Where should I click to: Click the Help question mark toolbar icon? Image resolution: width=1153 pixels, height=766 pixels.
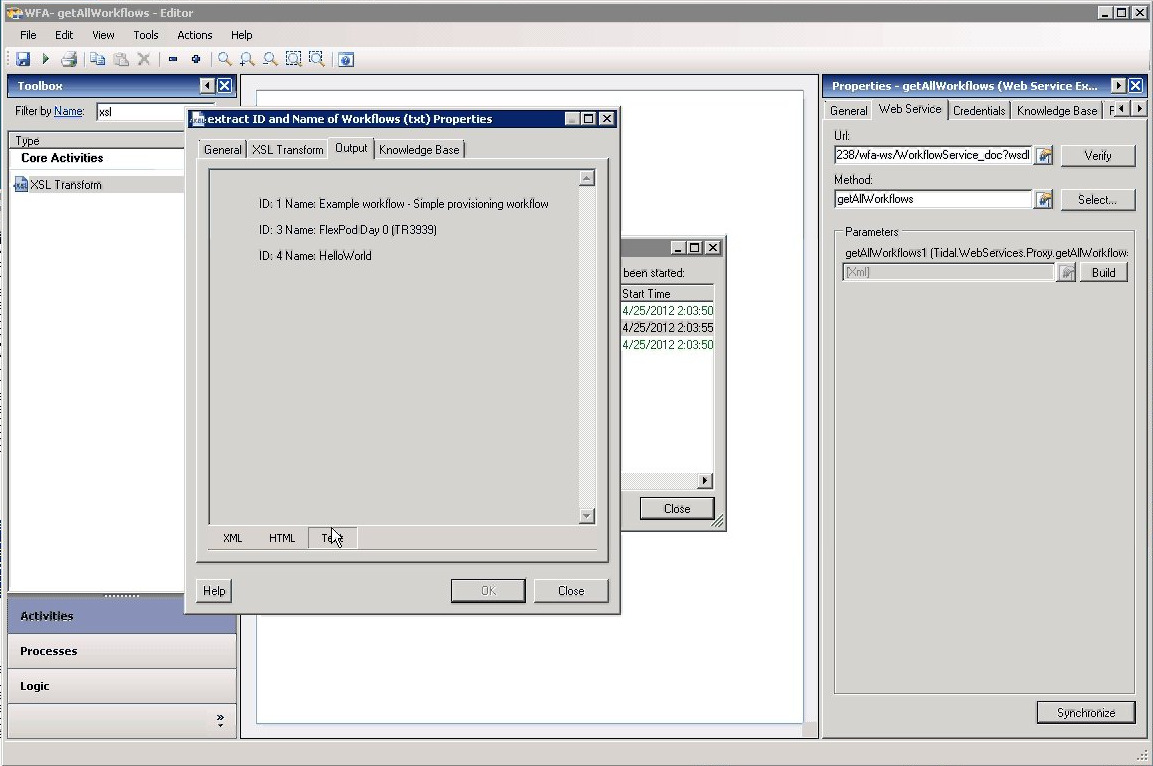tap(346, 60)
